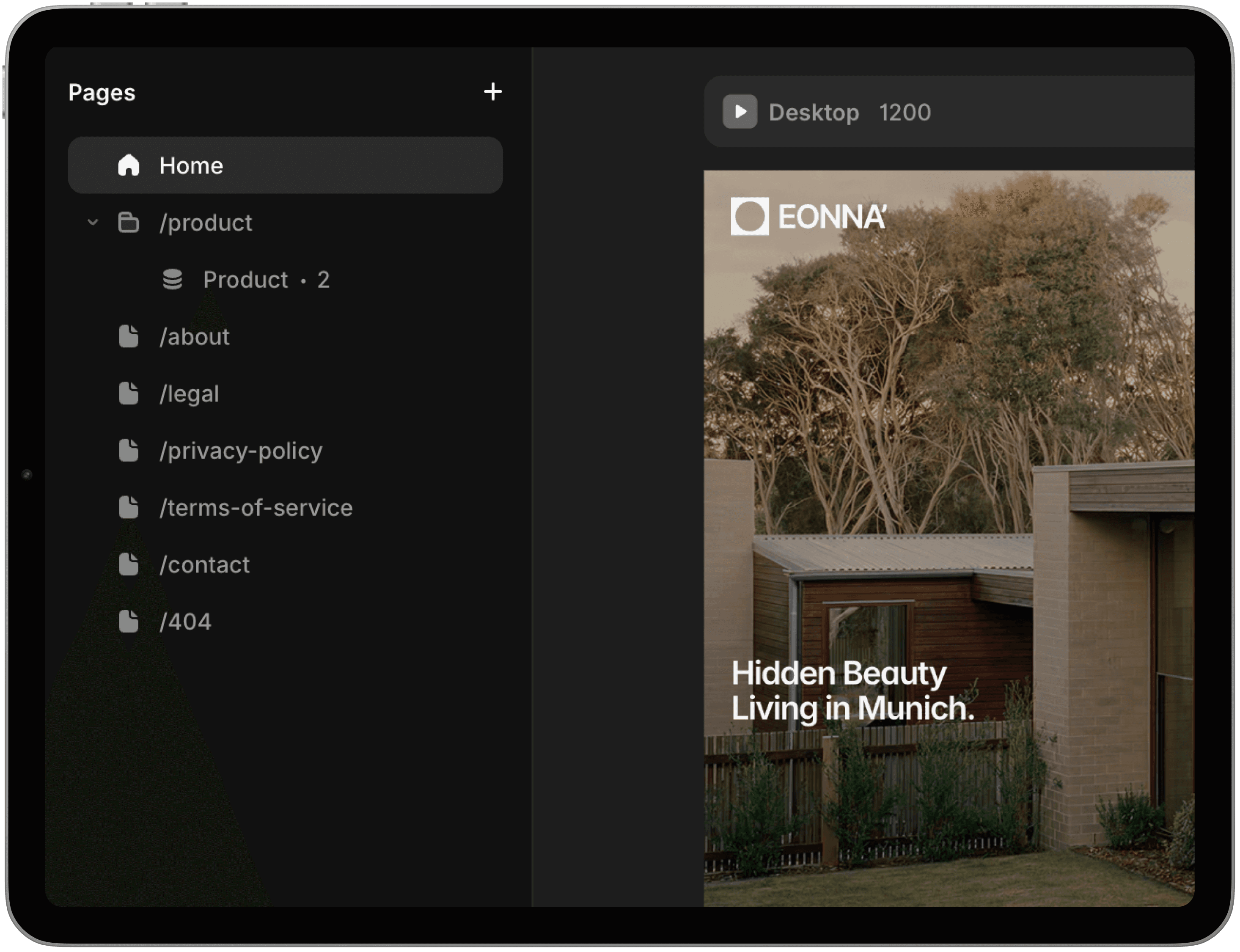Click the 1200 width value
Image resolution: width=1240 pixels, height=952 pixels.
pos(905,112)
